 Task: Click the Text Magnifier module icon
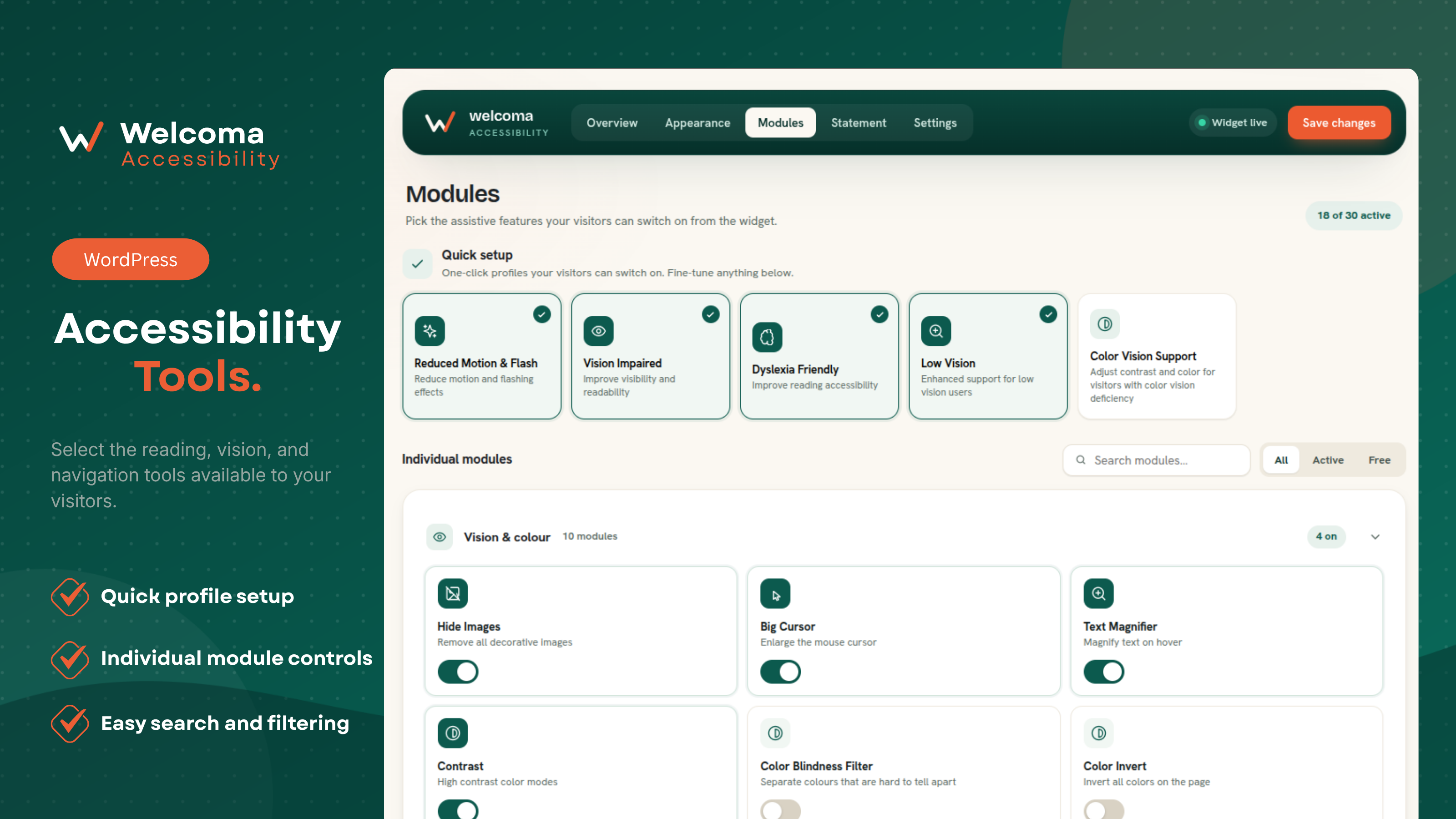click(1099, 593)
